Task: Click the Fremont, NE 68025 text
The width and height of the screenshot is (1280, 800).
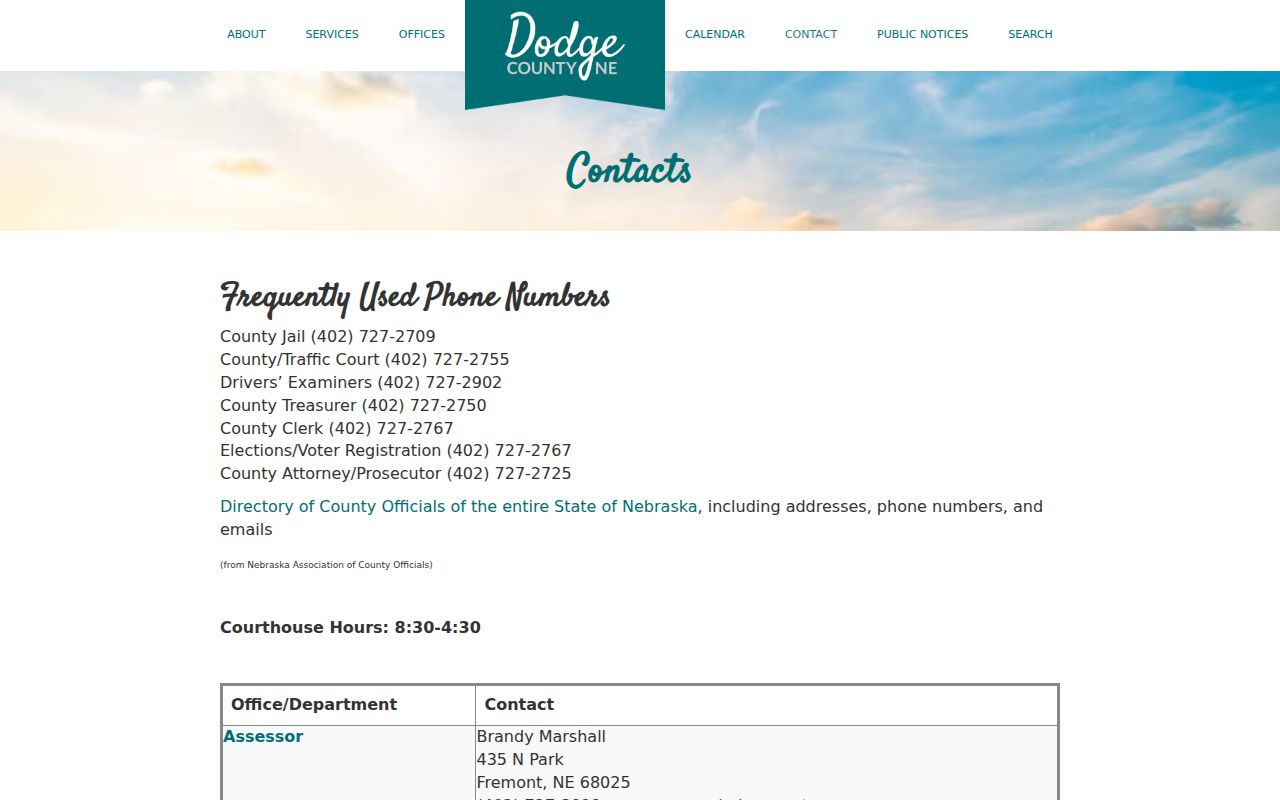Action: [x=553, y=783]
